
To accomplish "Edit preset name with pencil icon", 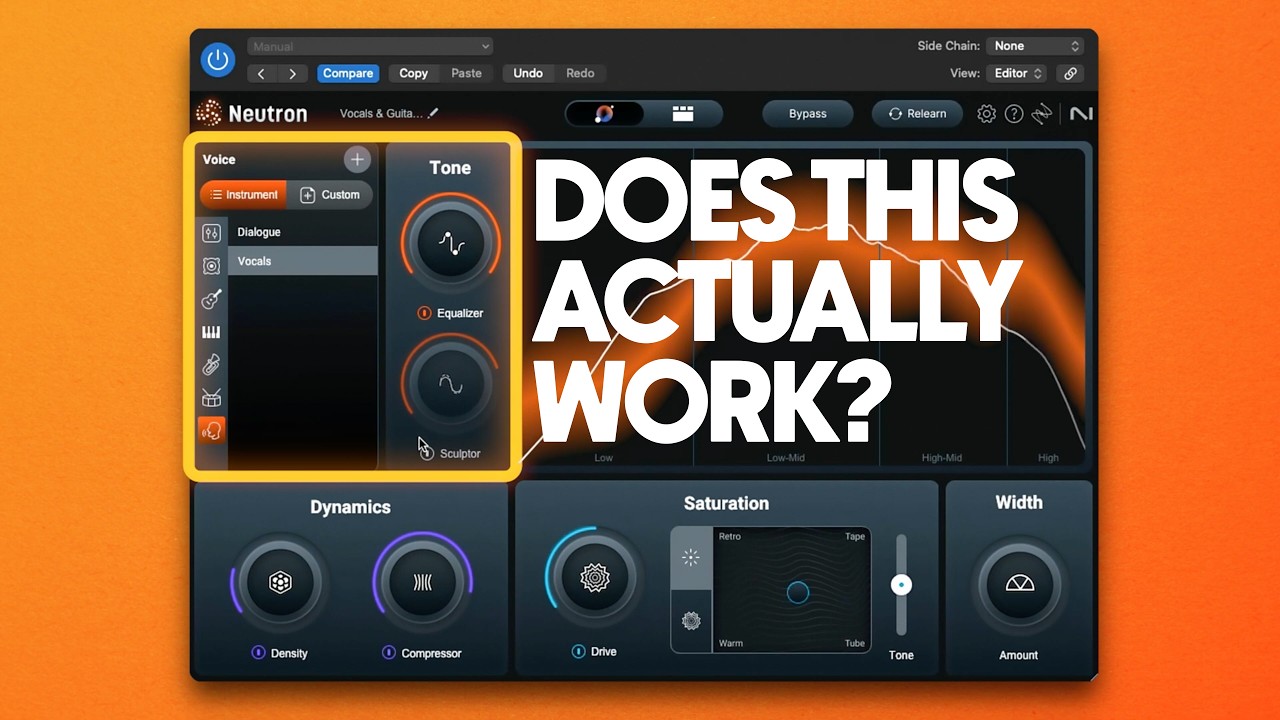I will click(x=433, y=113).
